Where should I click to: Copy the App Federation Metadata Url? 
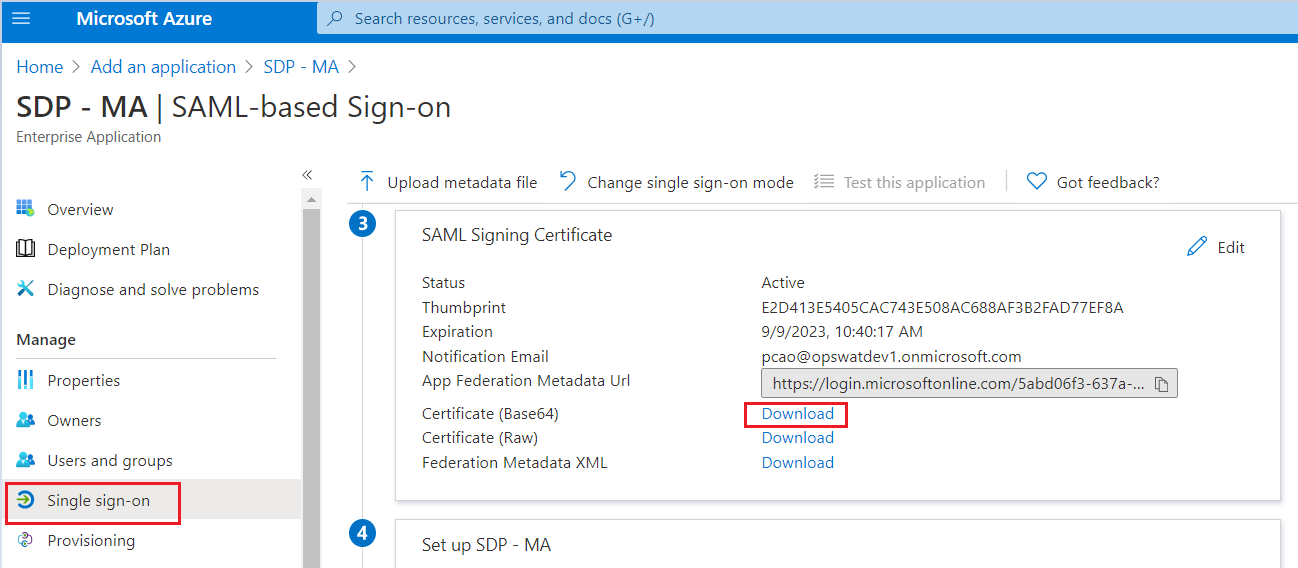pos(1161,384)
